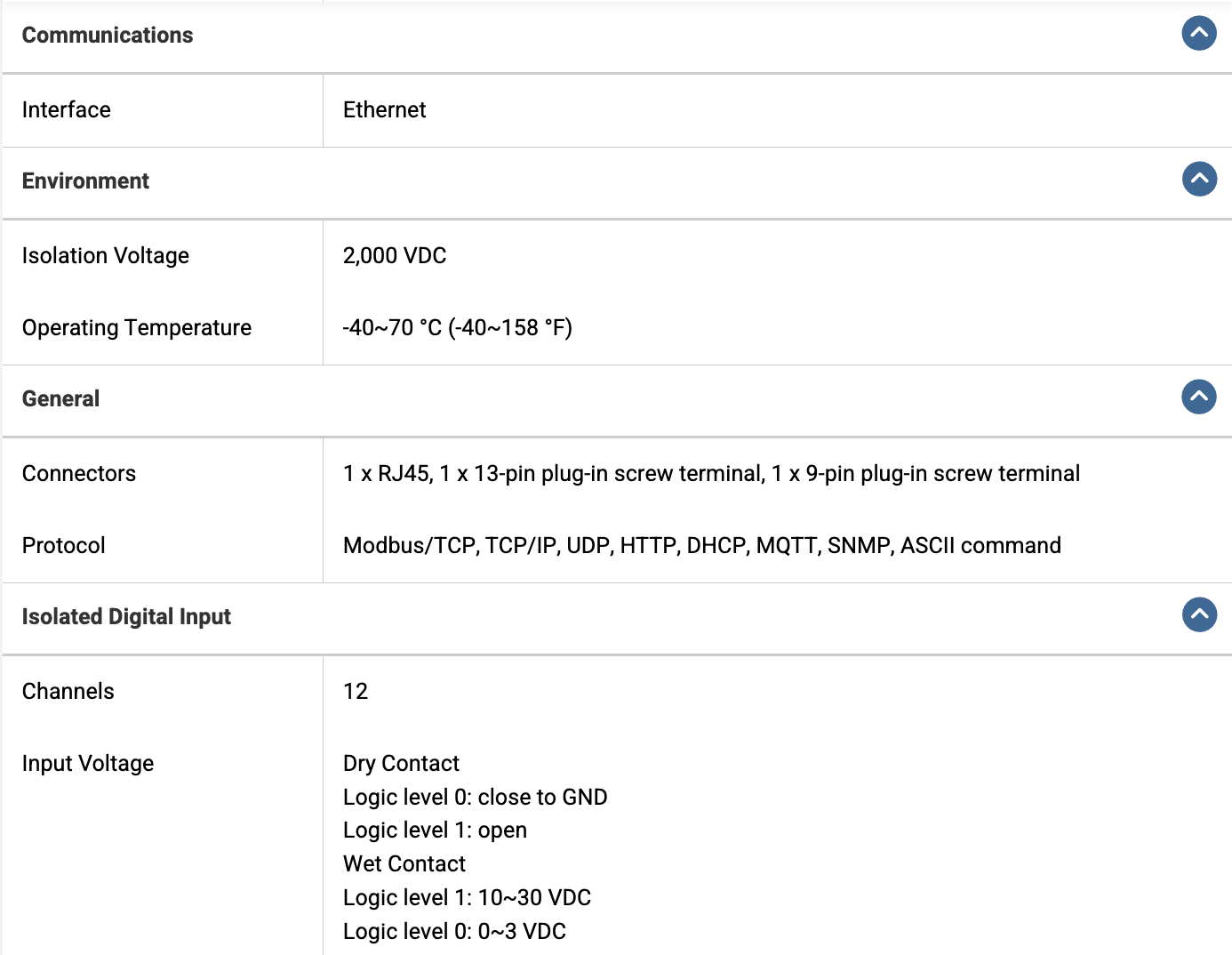The width and height of the screenshot is (1232, 955).
Task: Click the Ethernet interface value
Action: [x=385, y=109]
